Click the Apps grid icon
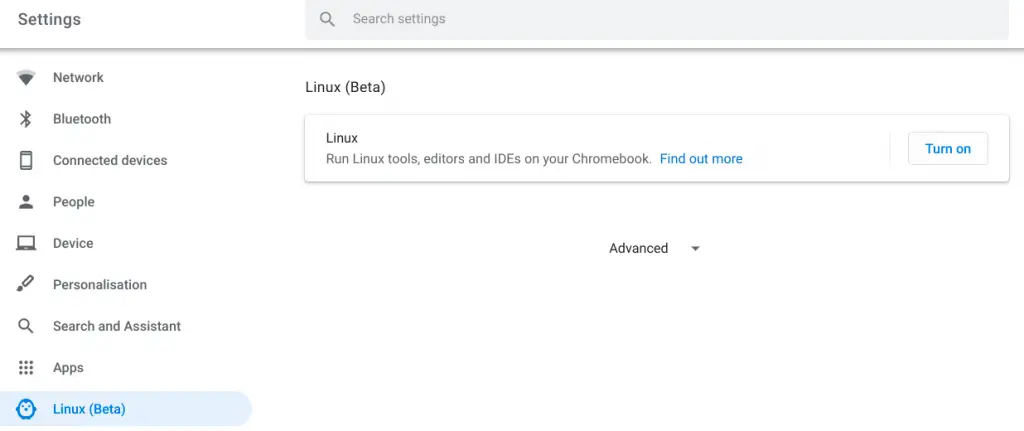This screenshot has width=1024, height=431. point(26,368)
